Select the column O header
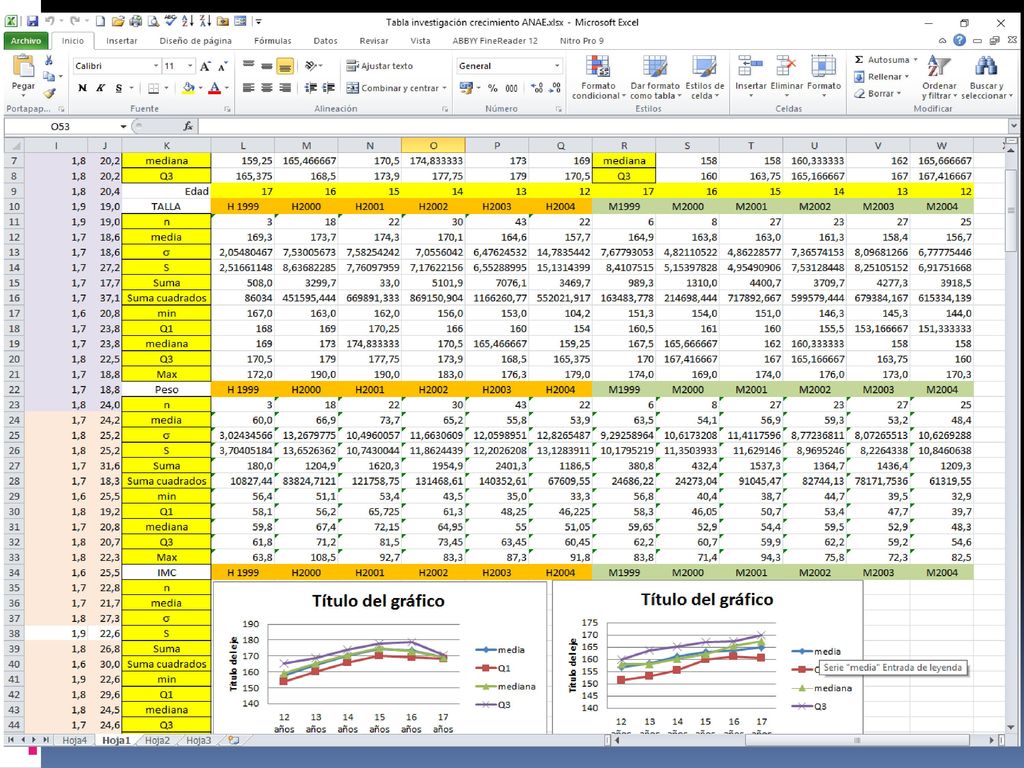The image size is (1024, 768). [433, 145]
